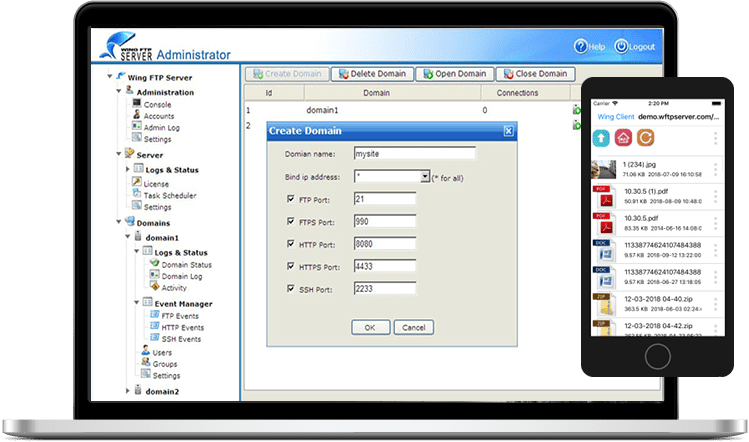The image size is (749, 442).
Task: Click the HTTPS Port field showing 4433
Action: click(x=385, y=266)
